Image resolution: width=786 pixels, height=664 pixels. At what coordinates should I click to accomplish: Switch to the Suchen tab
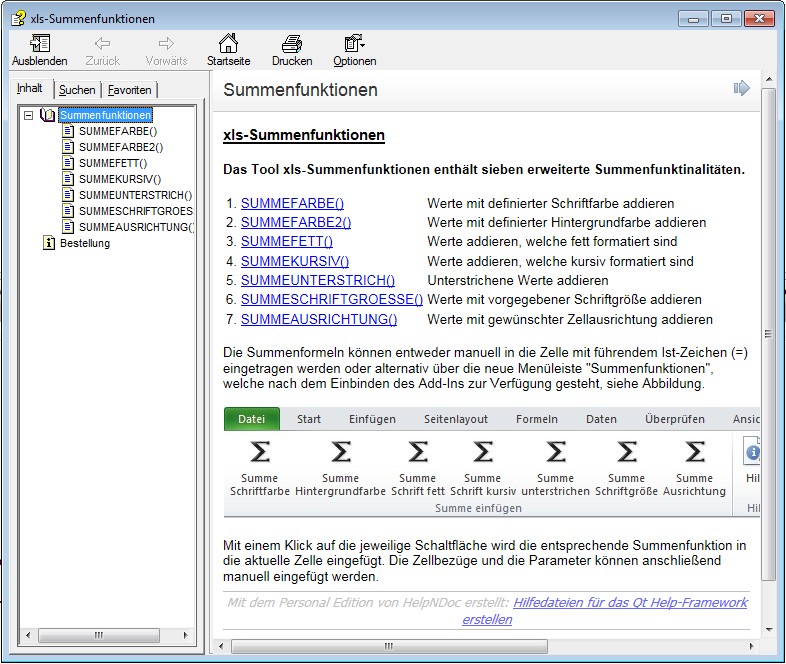tap(77, 90)
